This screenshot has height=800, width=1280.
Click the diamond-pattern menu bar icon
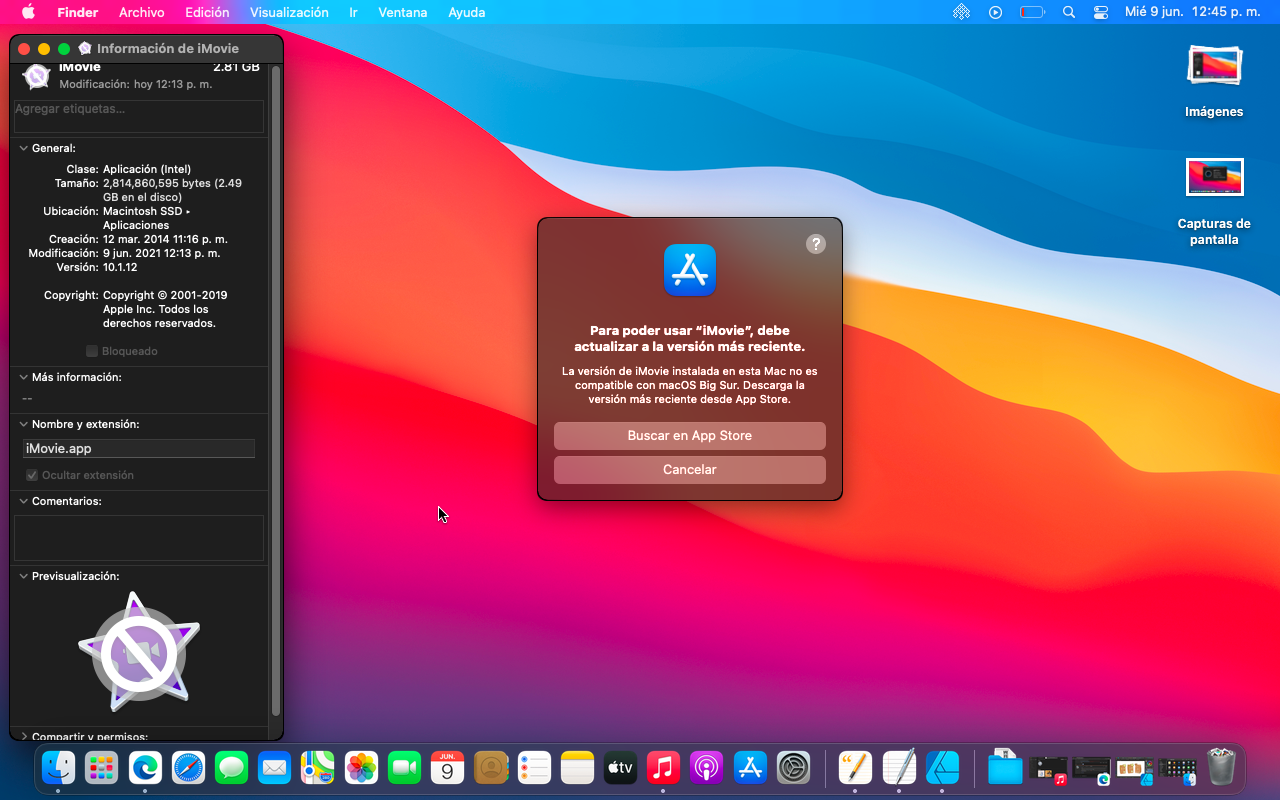click(961, 12)
